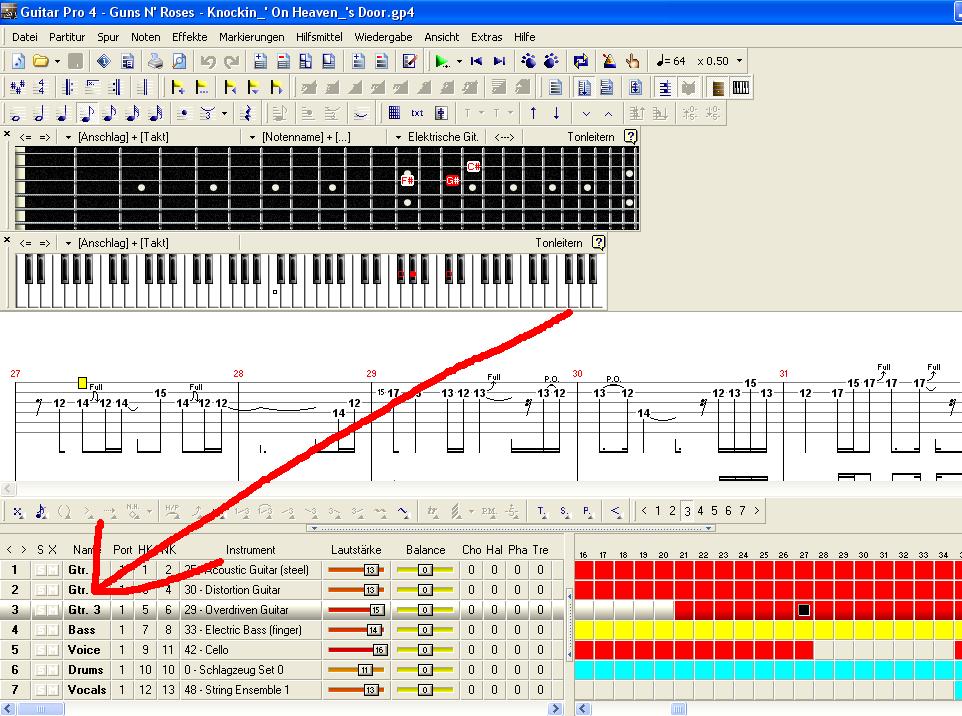Solo the Bass track
This screenshot has width=962, height=716.
[40, 630]
